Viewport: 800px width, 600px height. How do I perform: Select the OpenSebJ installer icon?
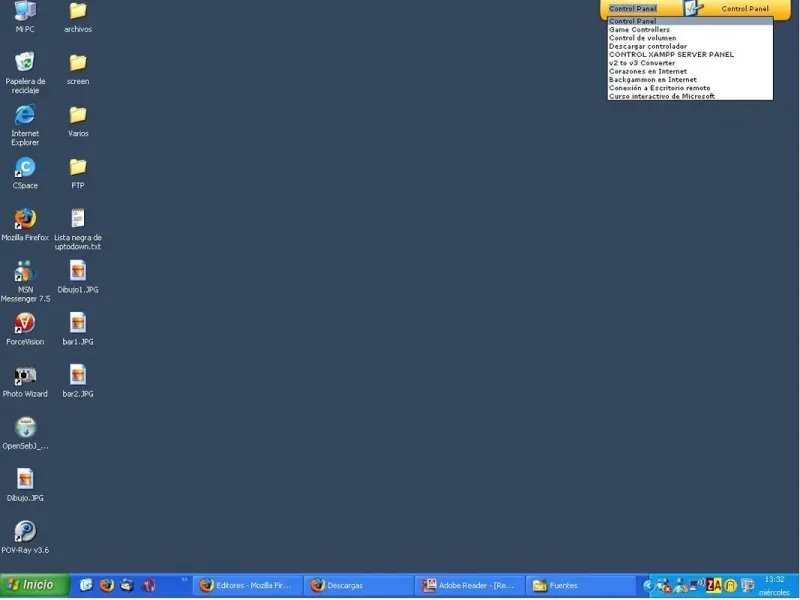coord(25,433)
